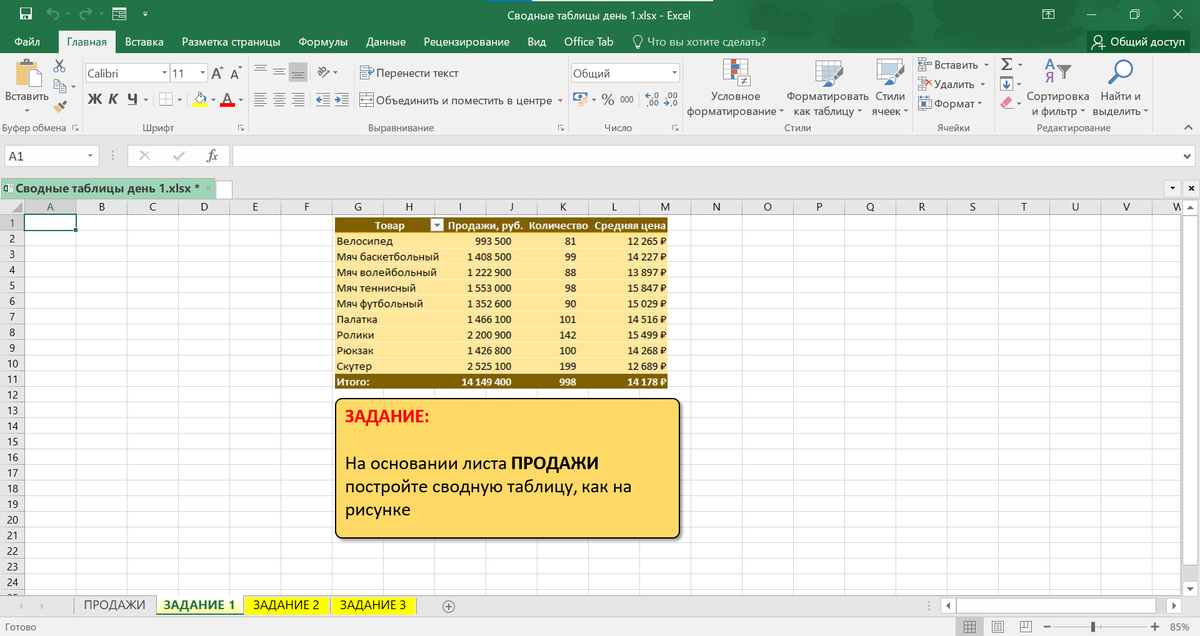Click the Copy icon in clipboard group
Screen dimensions: 1200x636
pyautogui.click(x=60, y=86)
